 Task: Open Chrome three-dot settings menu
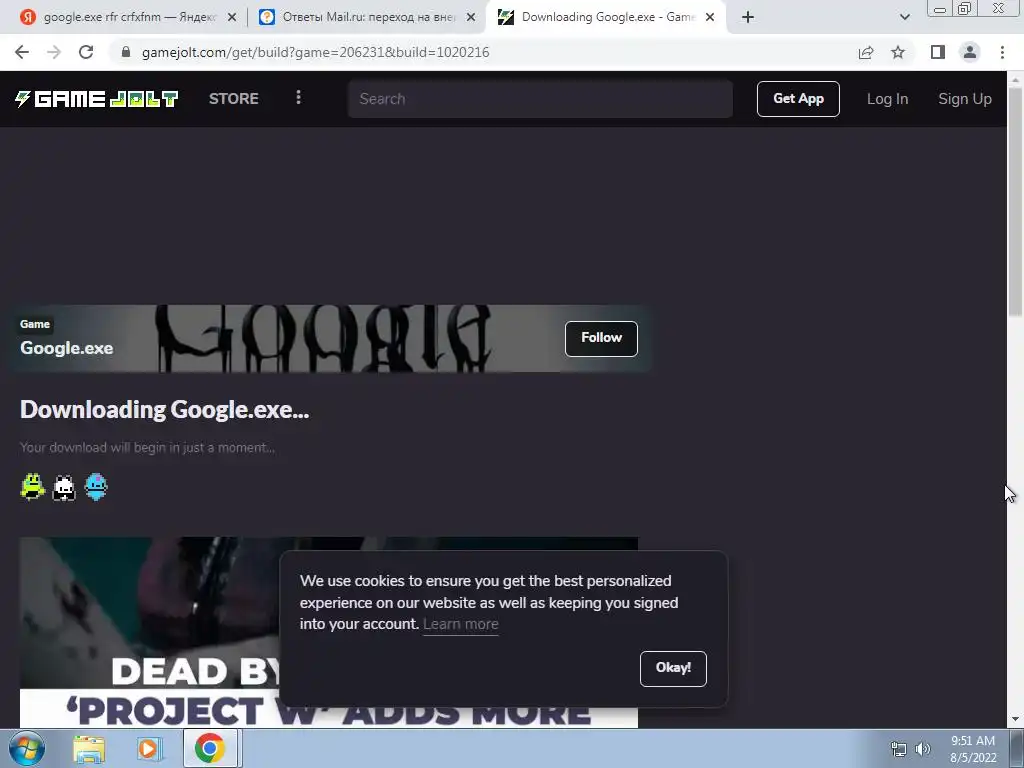pyautogui.click(x=1002, y=52)
